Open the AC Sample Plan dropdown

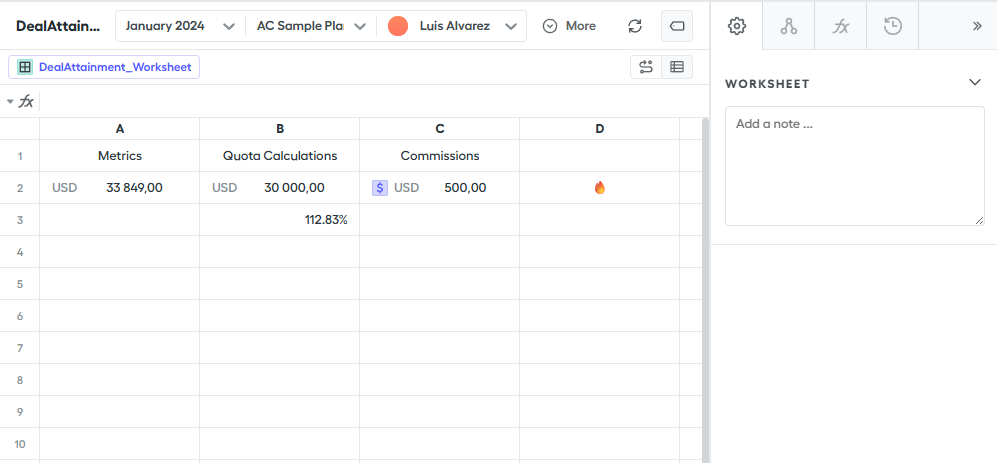[309, 26]
